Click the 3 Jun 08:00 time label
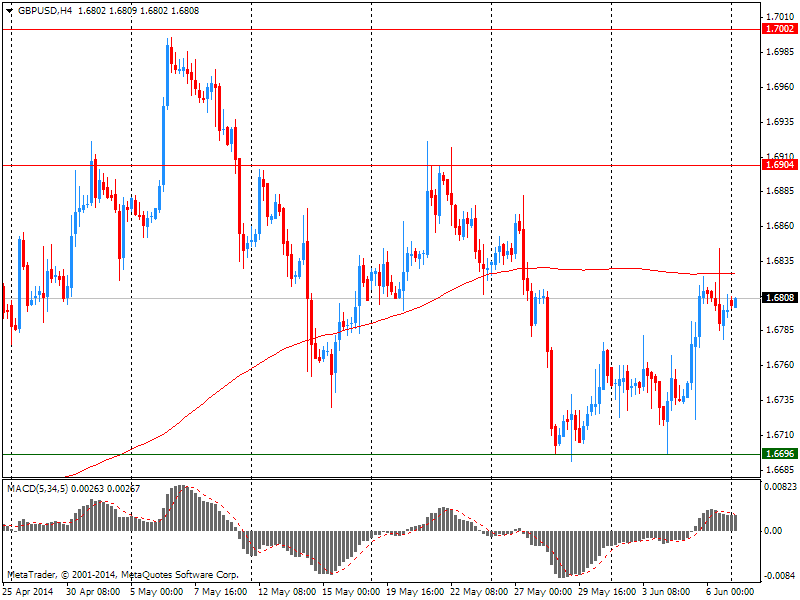 click(x=666, y=592)
